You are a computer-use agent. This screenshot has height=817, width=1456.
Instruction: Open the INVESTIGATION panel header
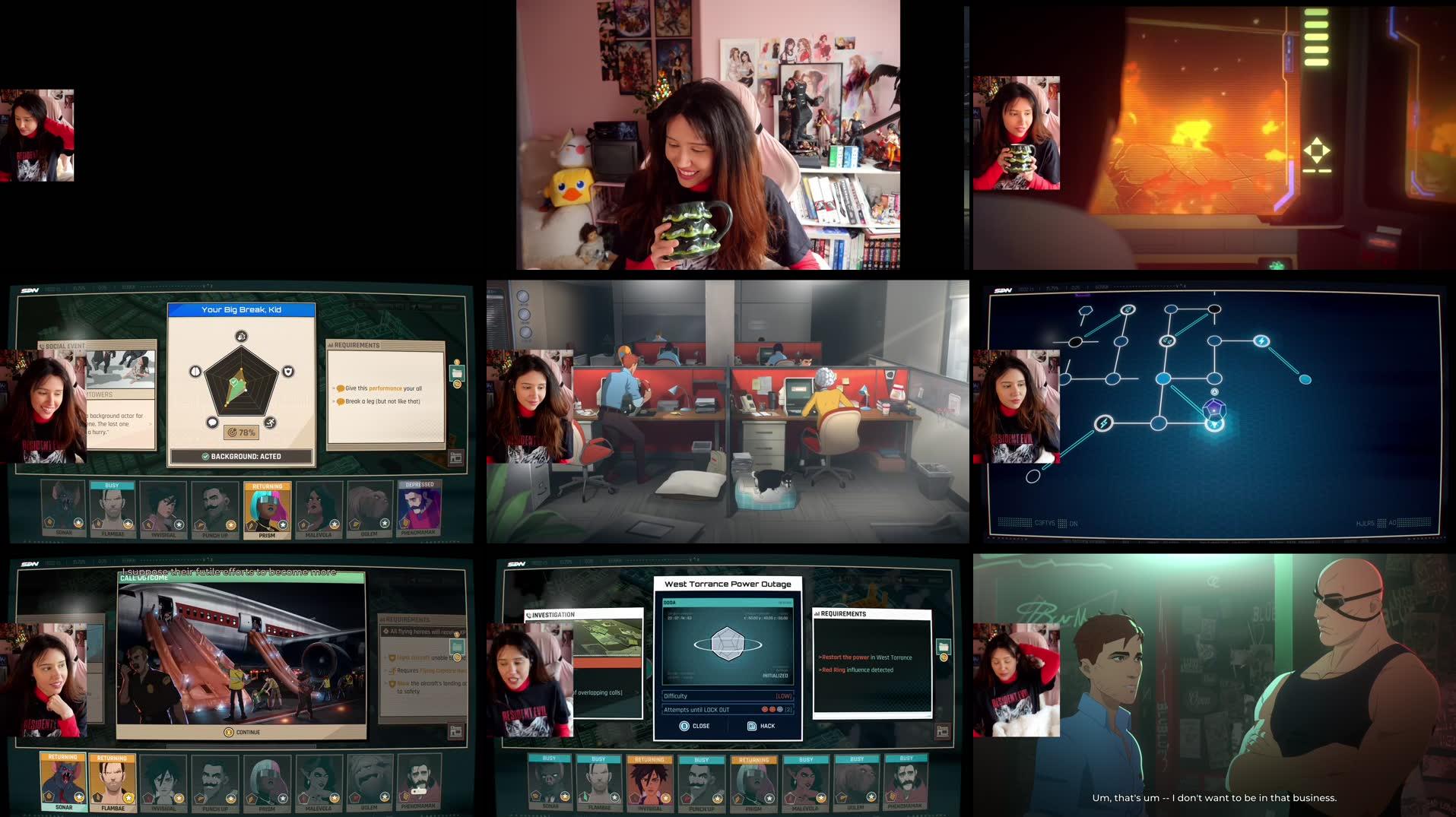[x=553, y=614]
